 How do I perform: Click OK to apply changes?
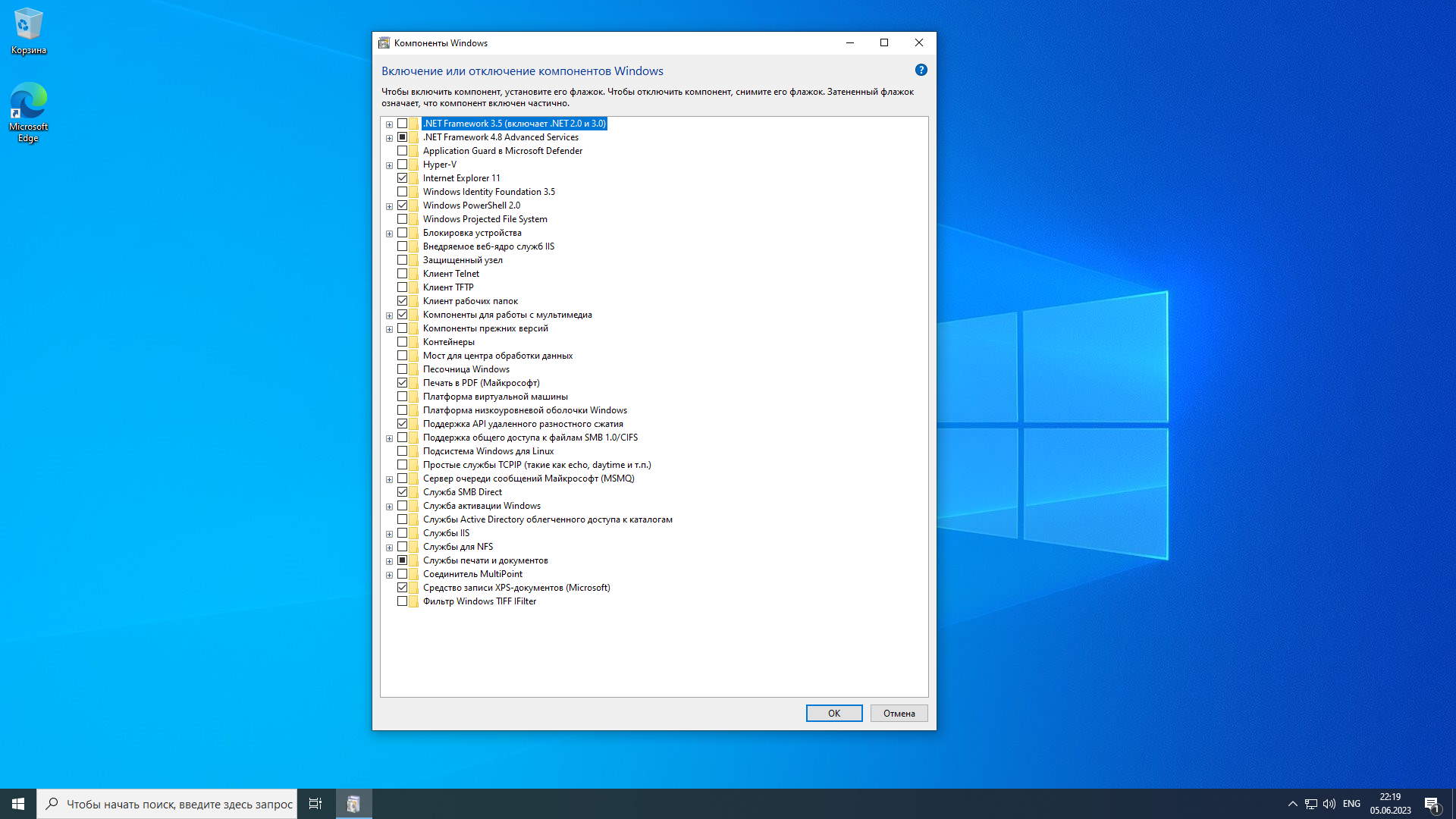click(x=833, y=713)
